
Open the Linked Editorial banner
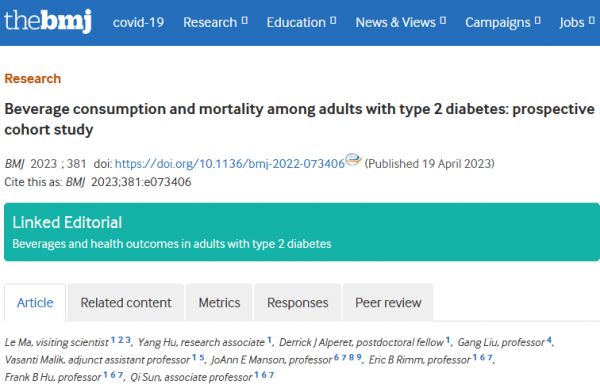coord(302,232)
